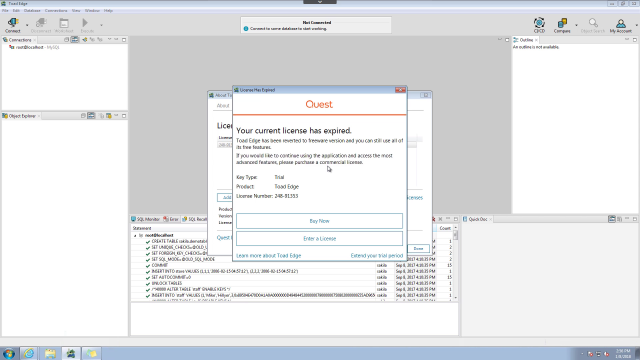
Task: Select the SQL Recall tab
Action: point(195,219)
